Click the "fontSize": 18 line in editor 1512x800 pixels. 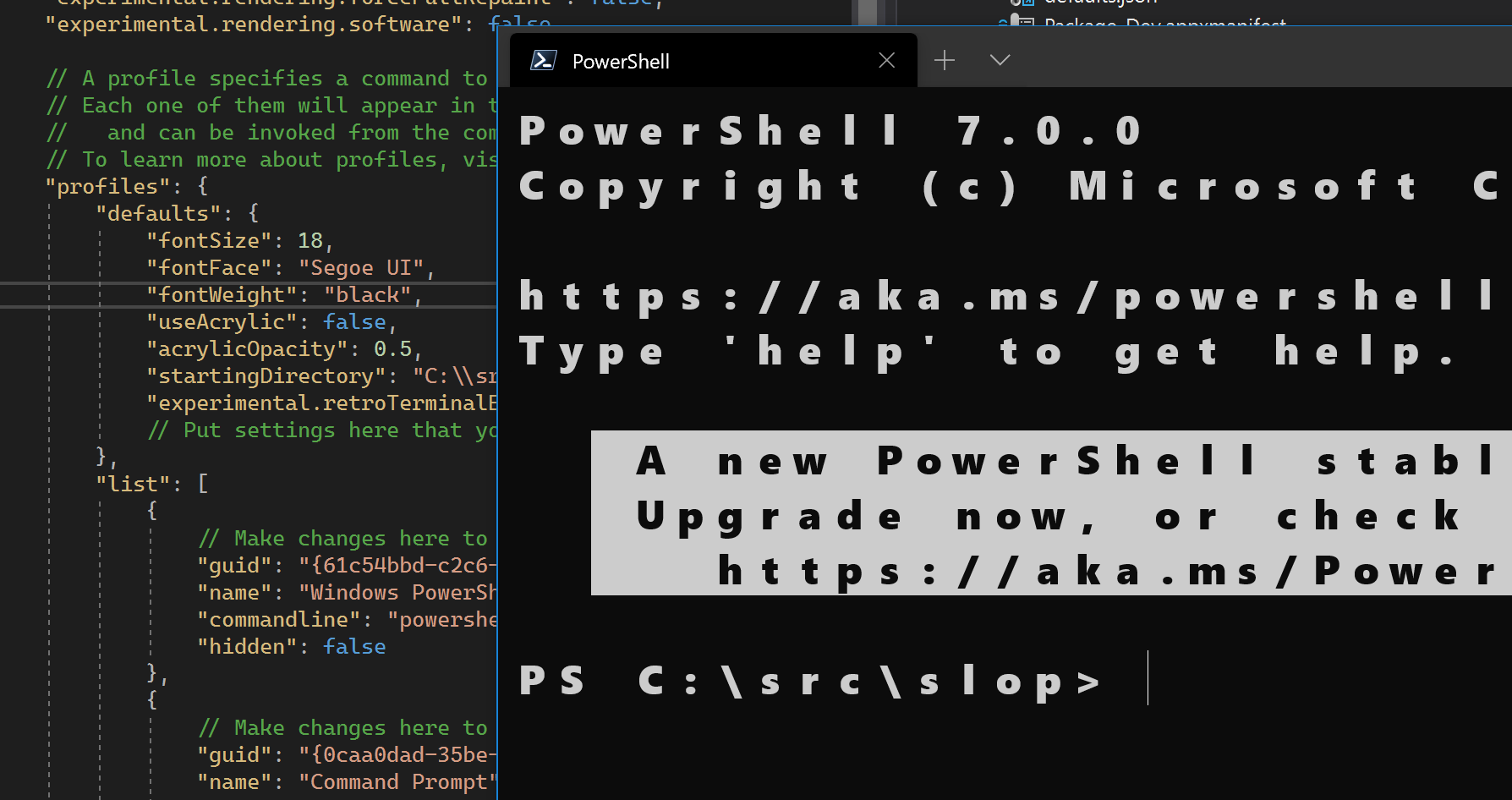[240, 240]
